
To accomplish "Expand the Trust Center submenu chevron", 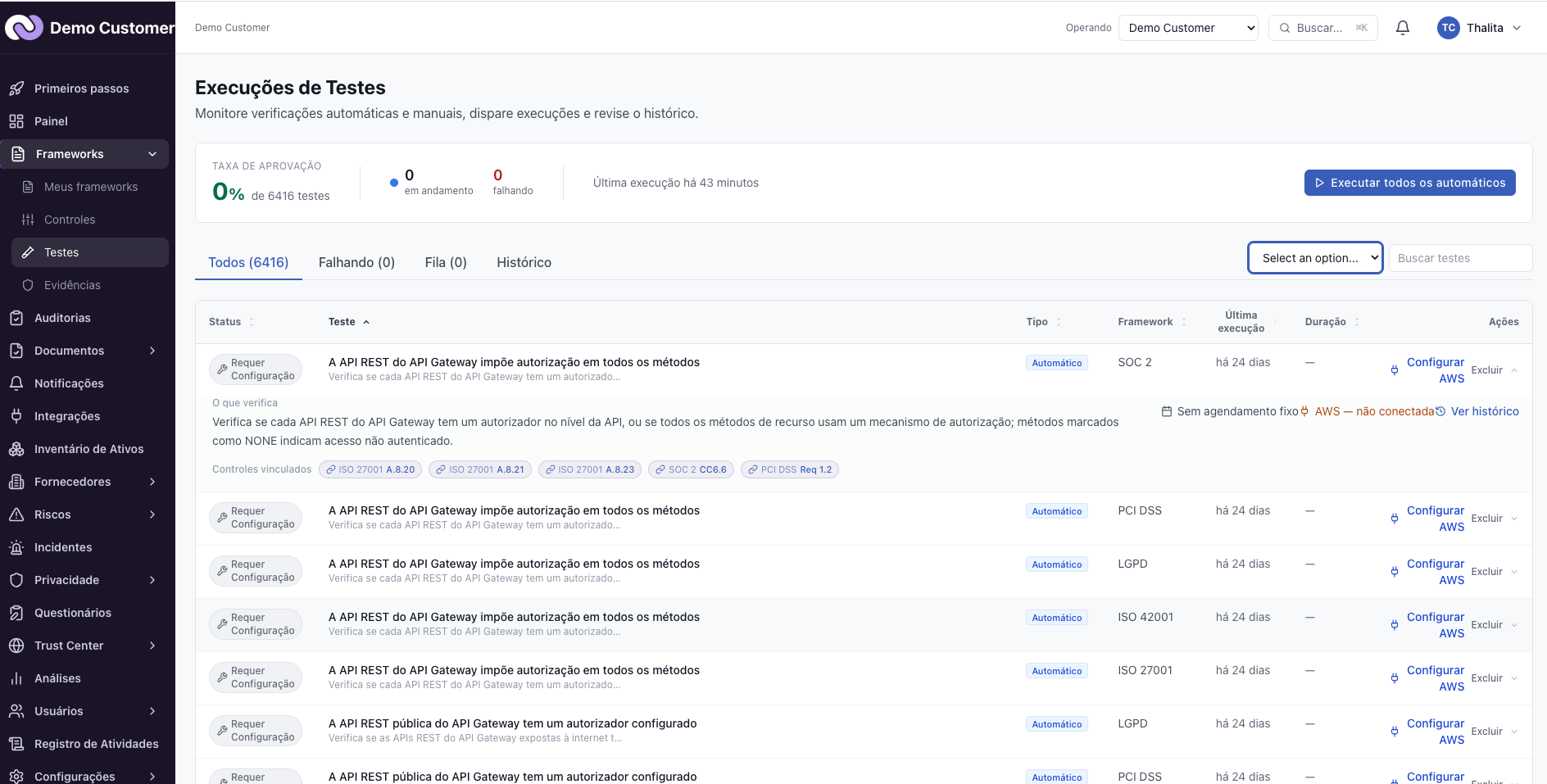I will [152, 646].
